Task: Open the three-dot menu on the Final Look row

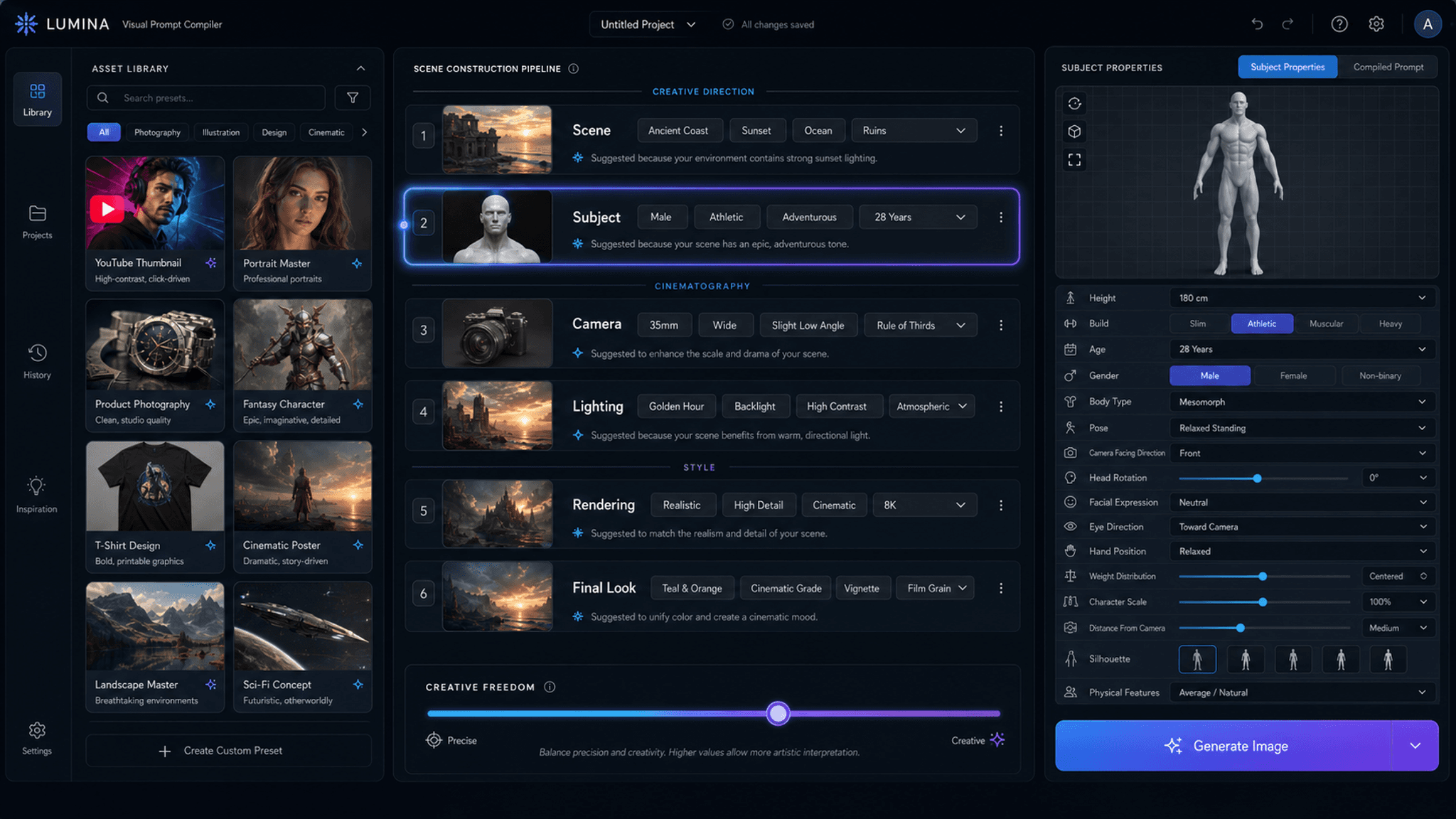Action: 1001,588
